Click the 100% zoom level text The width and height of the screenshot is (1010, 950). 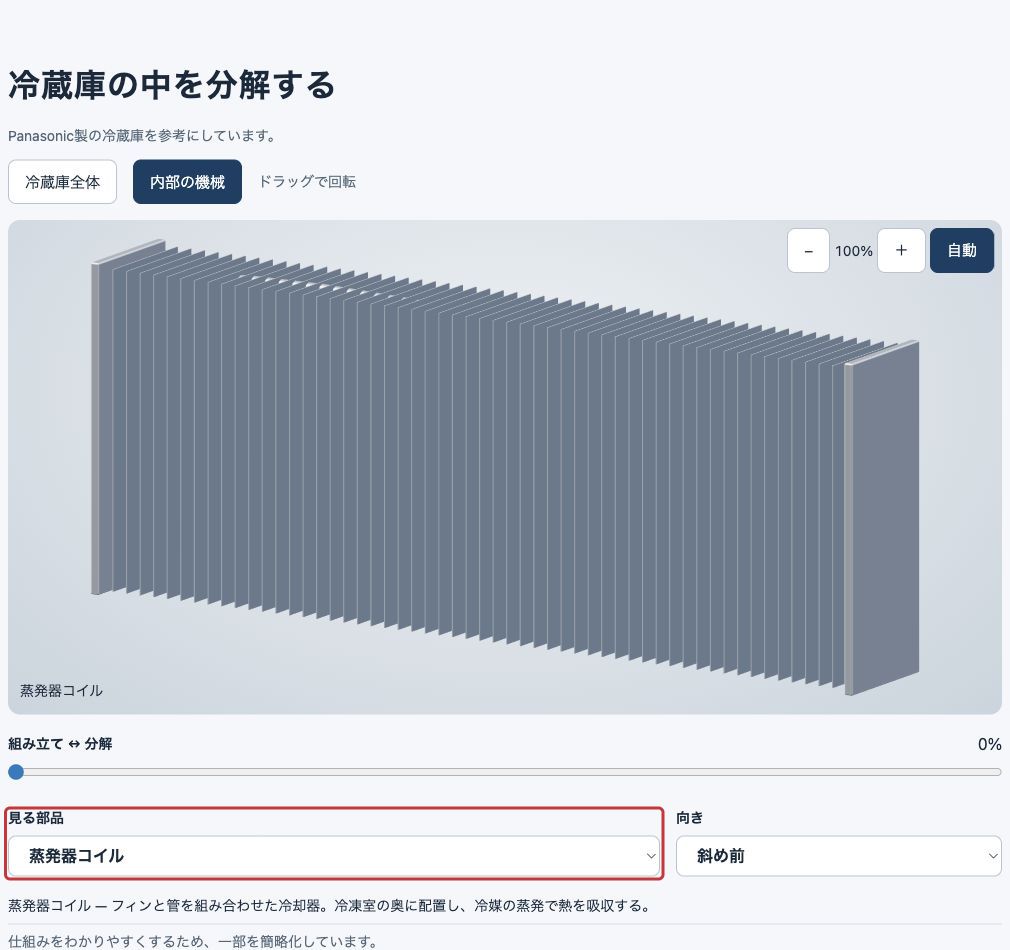click(x=853, y=251)
